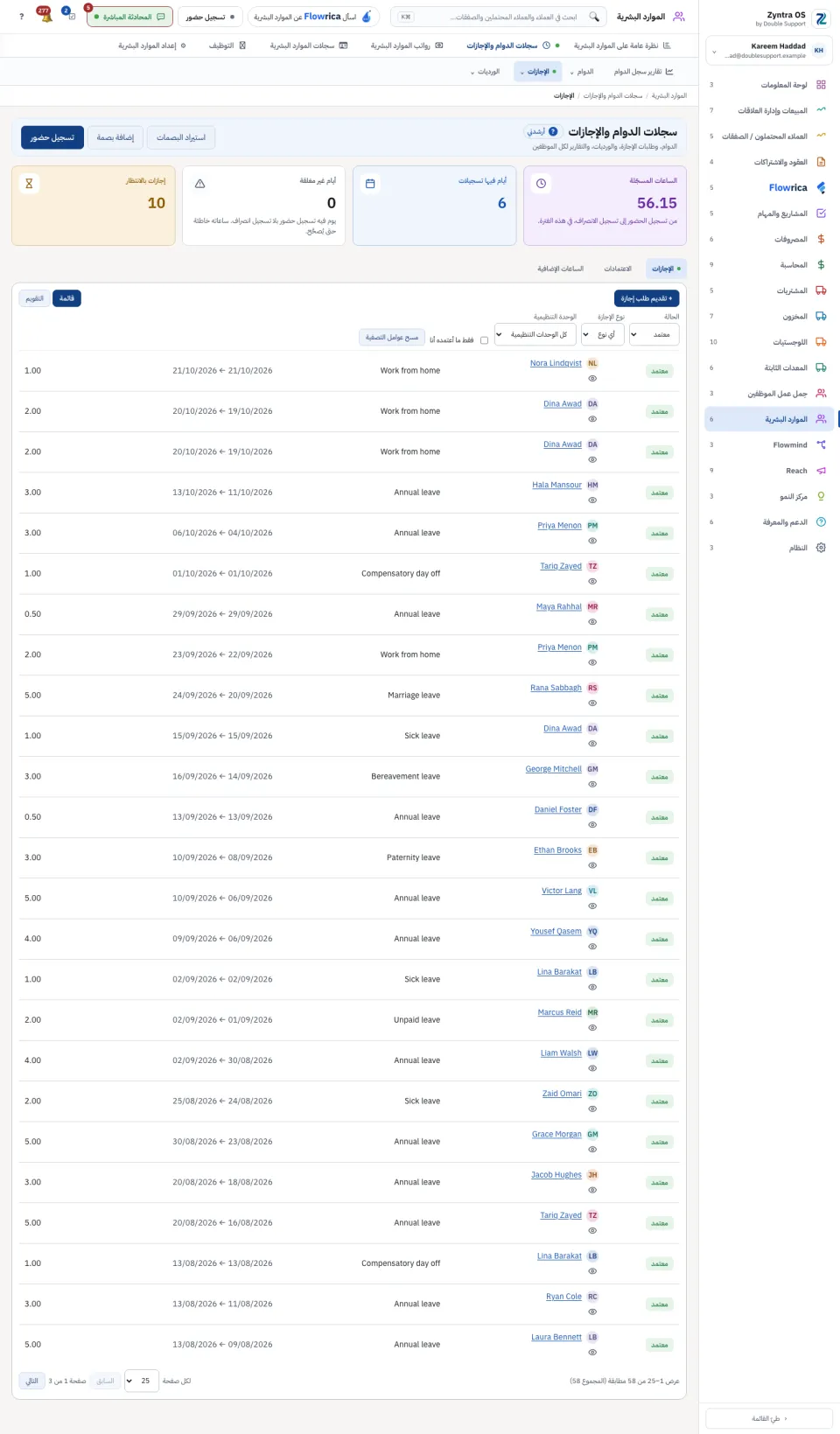
Task: Open the Flowmind icon in sidebar
Action: [821, 444]
